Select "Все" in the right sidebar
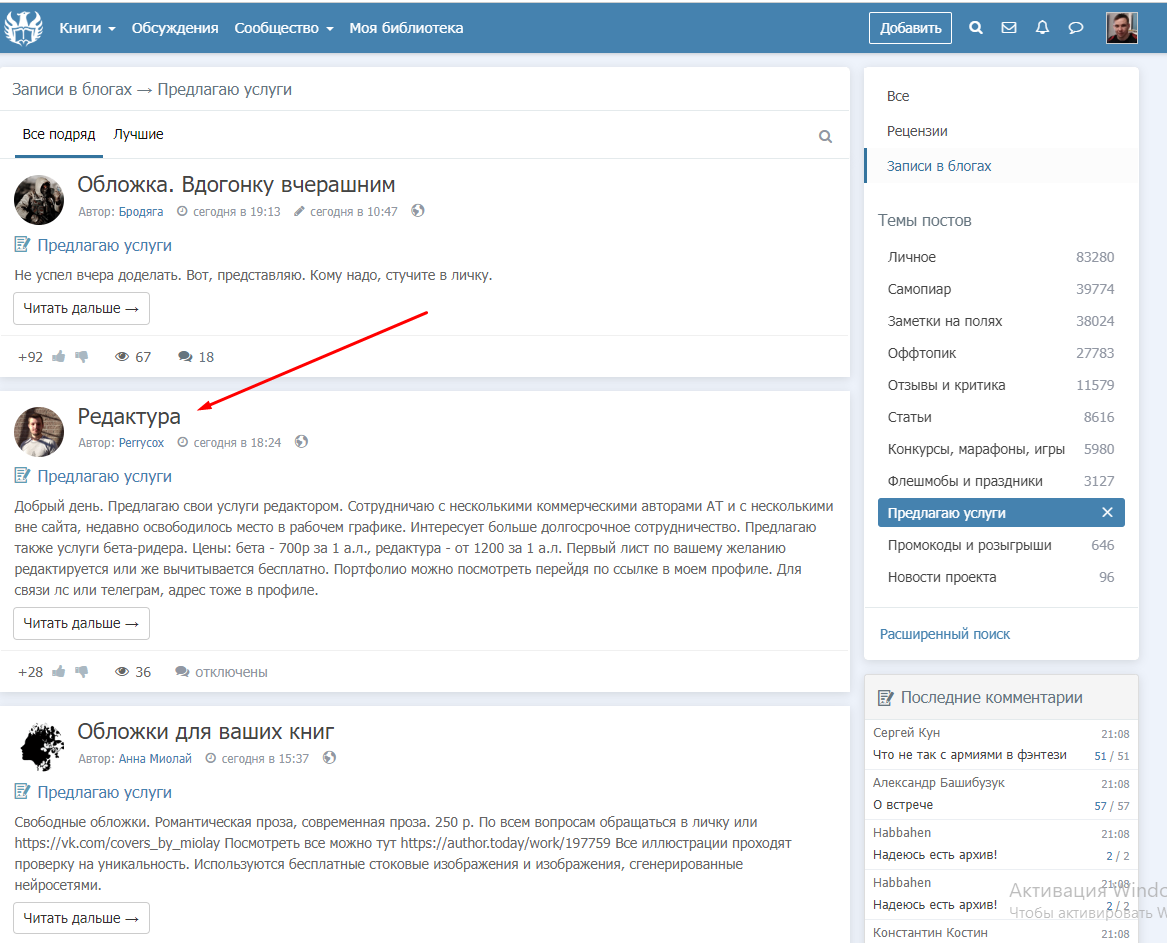 pyautogui.click(x=898, y=96)
